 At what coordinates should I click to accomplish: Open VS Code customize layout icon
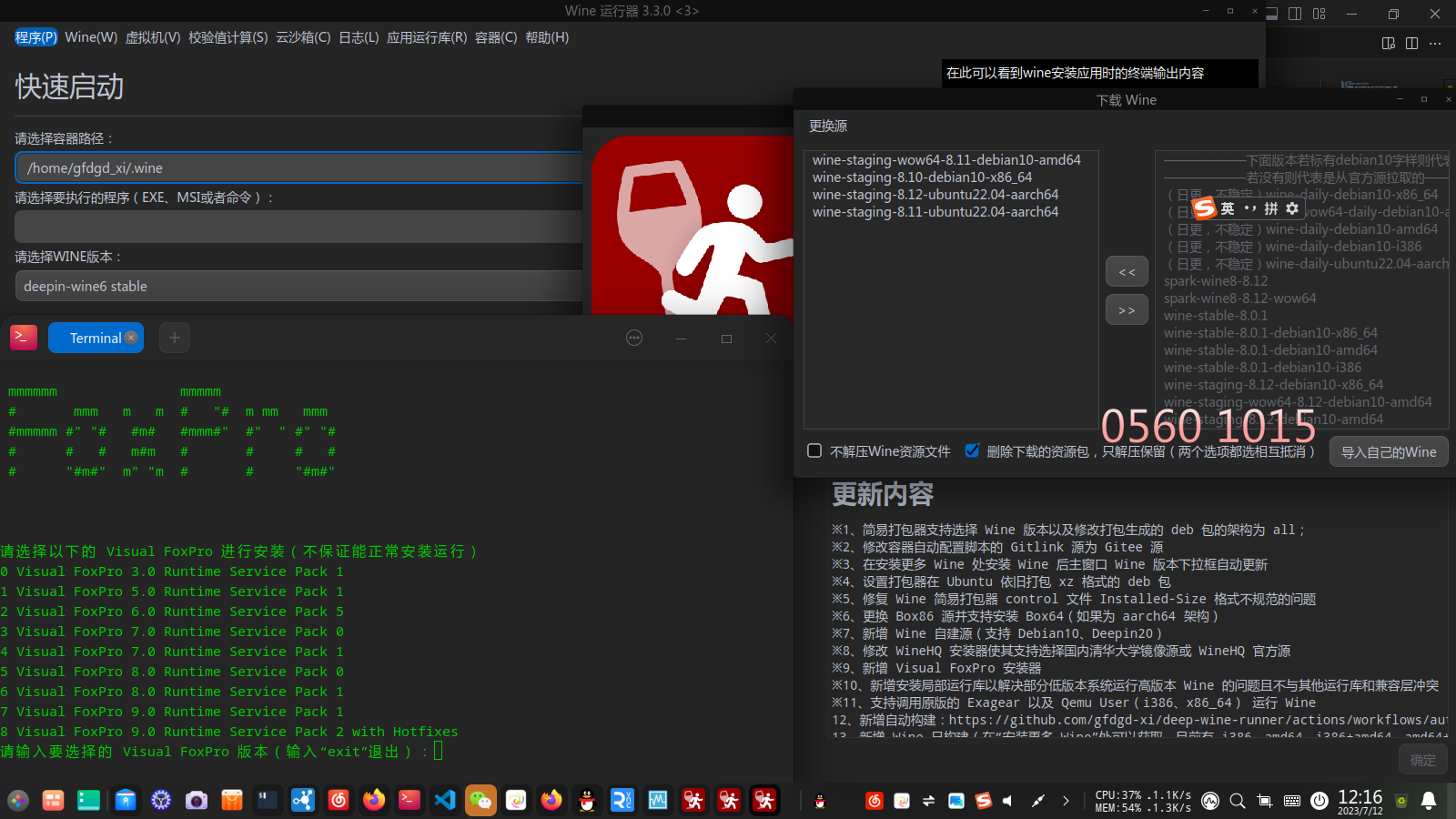(x=1319, y=14)
